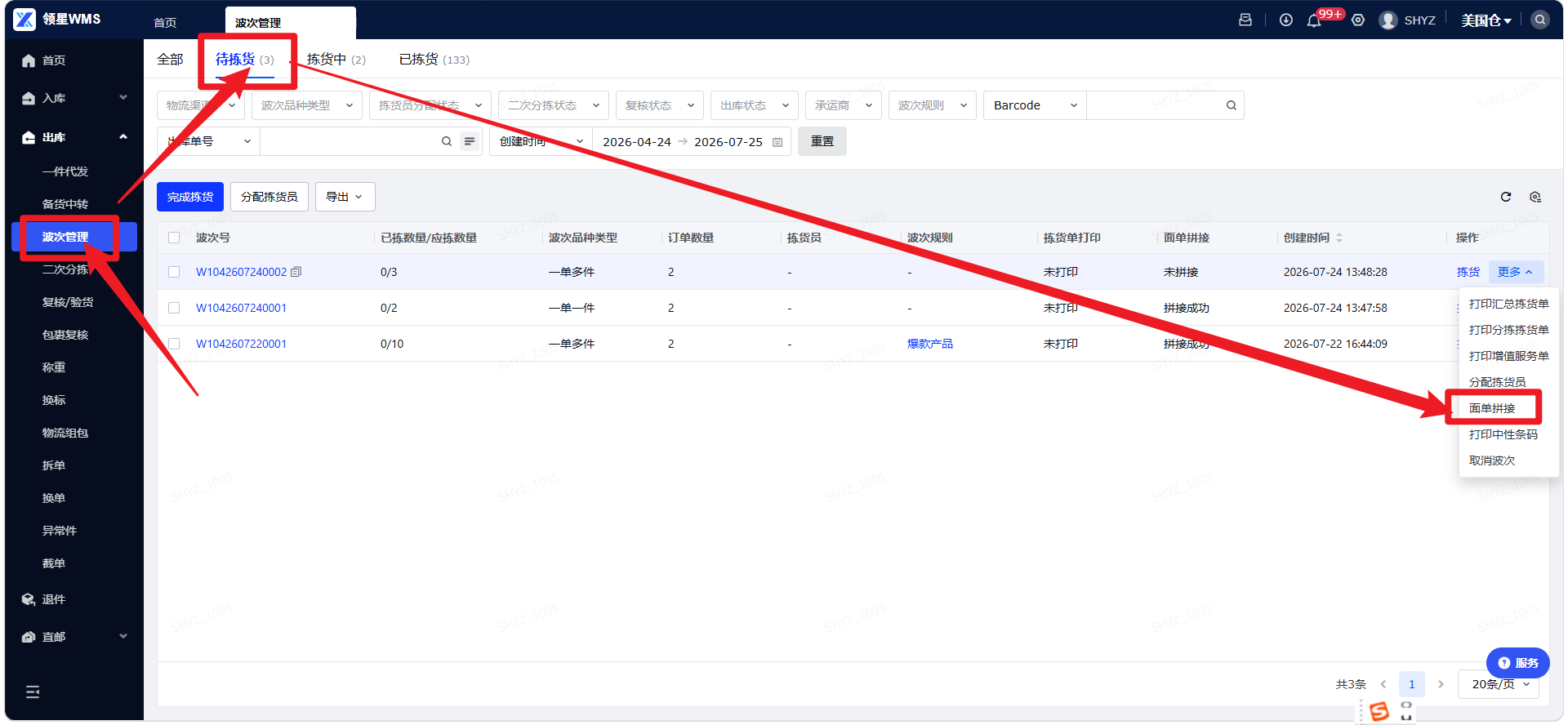Click start date 2026-04-24 field
Image resolution: width=1568 pixels, height=725 pixels.
coord(637,142)
